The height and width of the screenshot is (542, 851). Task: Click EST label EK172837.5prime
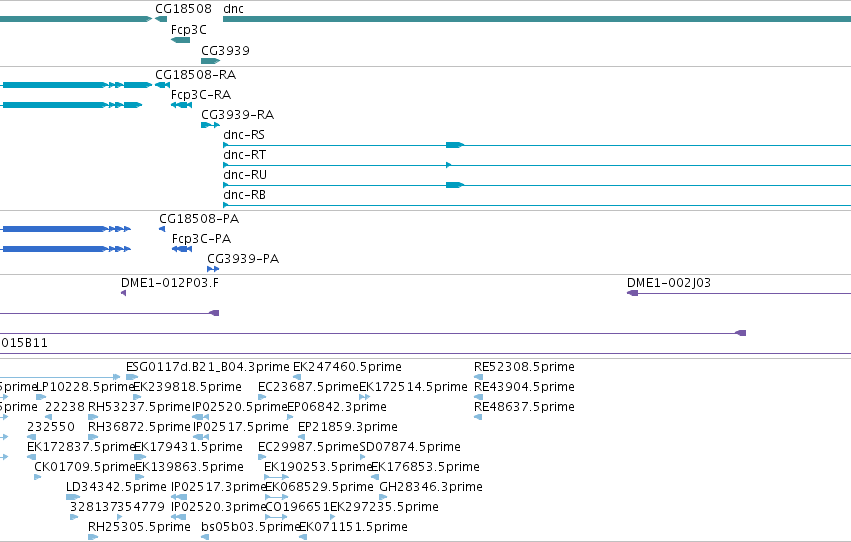coord(81,447)
